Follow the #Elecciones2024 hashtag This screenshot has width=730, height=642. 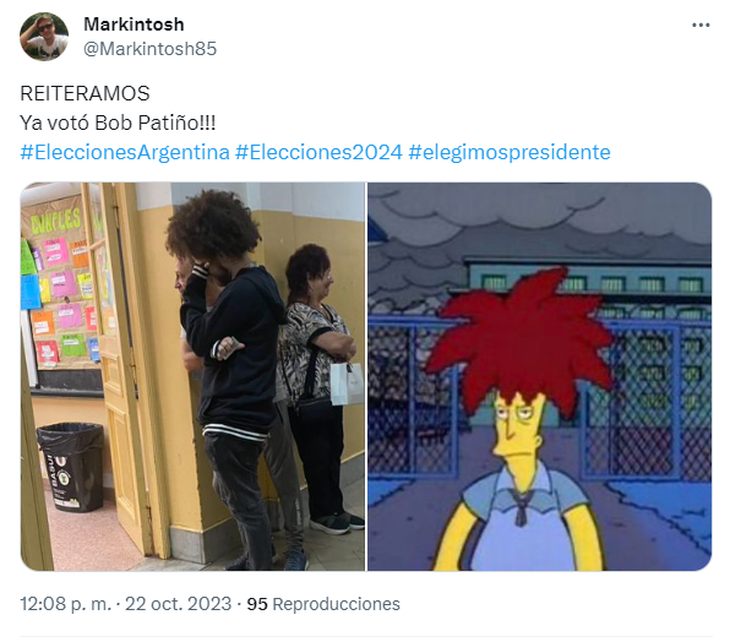[319, 152]
